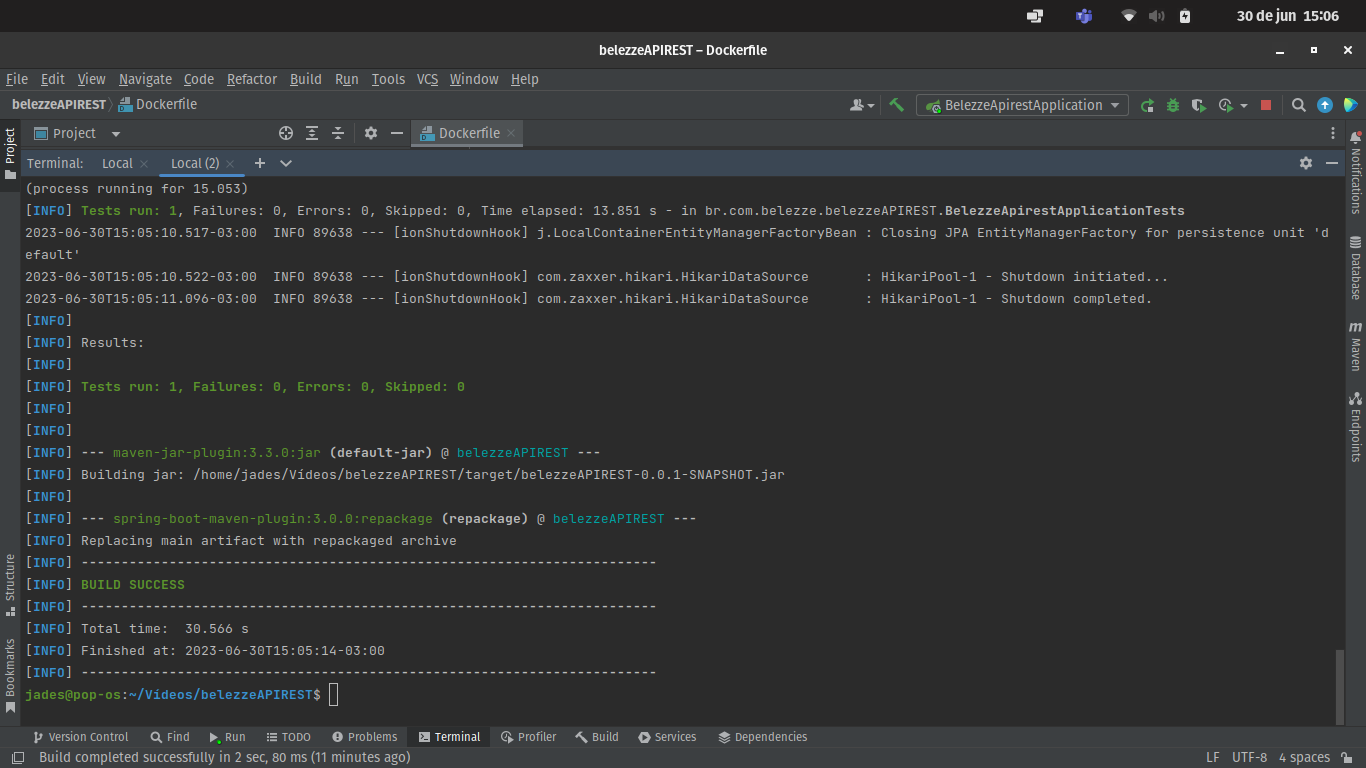Open the Build menu
The image size is (1366, 768).
pos(306,79)
